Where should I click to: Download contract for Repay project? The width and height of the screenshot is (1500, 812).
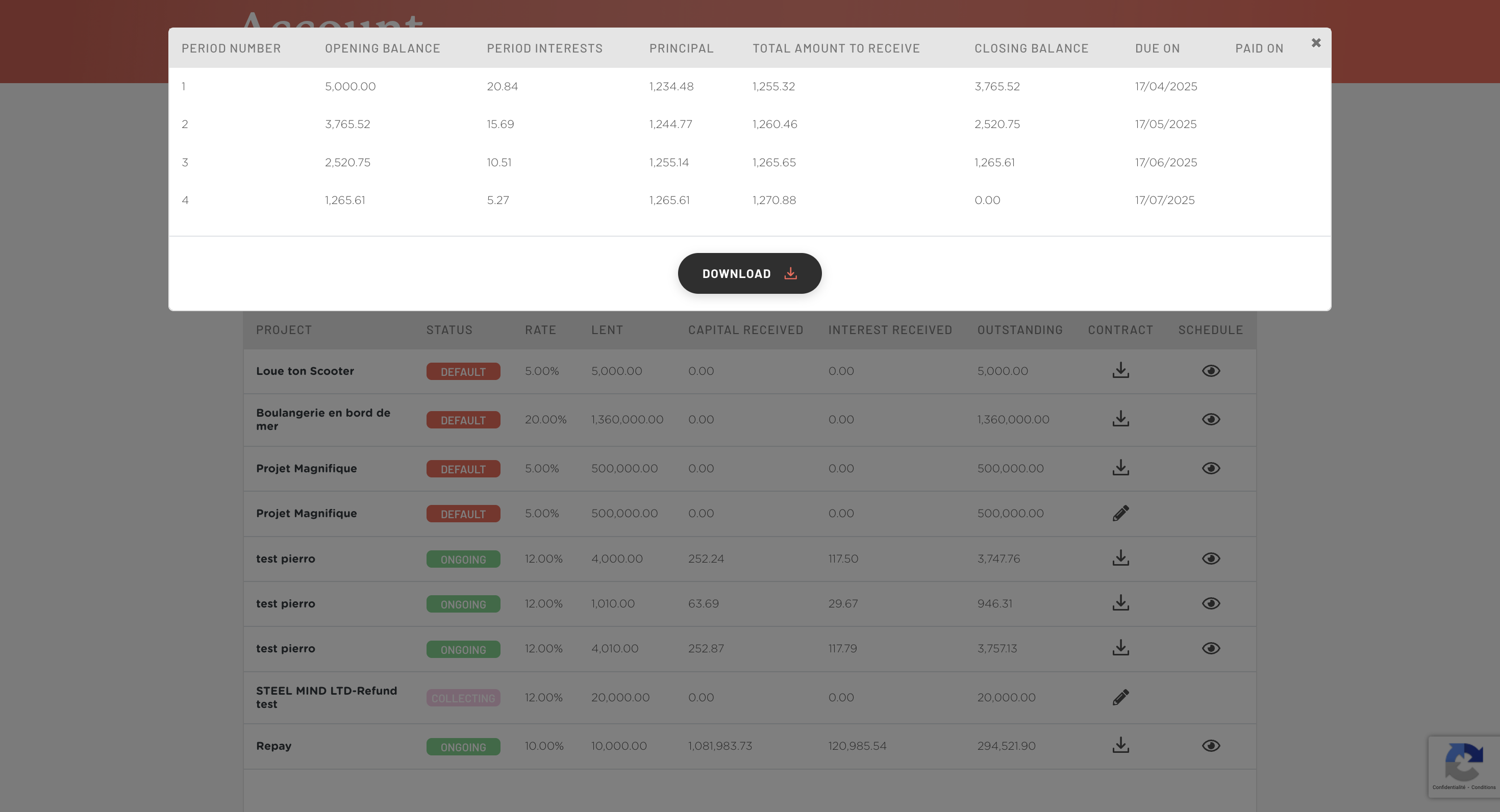[x=1120, y=746]
